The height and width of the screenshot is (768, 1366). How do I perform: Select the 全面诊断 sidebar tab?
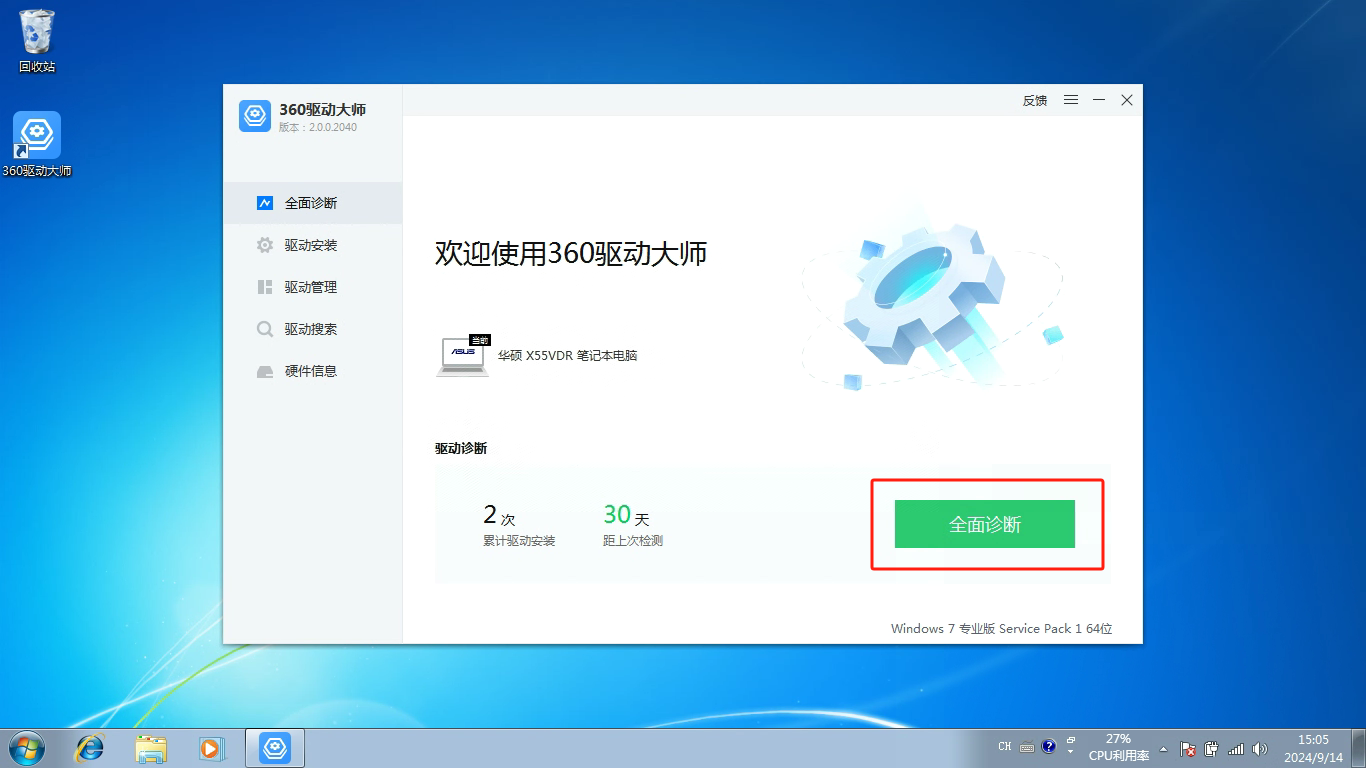pos(312,203)
